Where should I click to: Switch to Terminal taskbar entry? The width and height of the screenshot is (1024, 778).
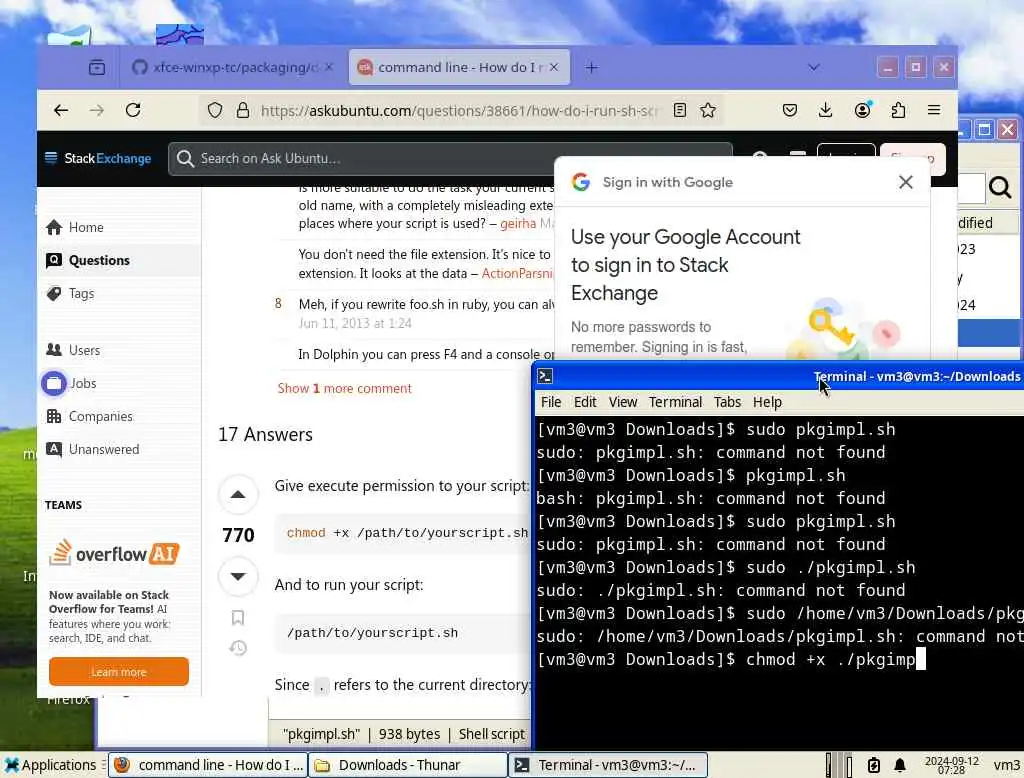pyautogui.click(x=607, y=765)
